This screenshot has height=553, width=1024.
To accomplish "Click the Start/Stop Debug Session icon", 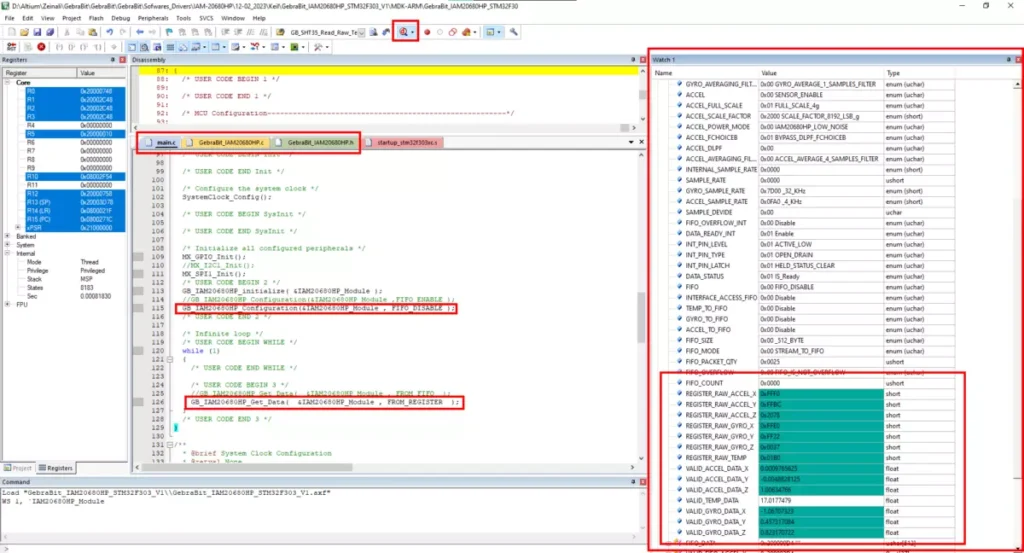I will tap(404, 32).
